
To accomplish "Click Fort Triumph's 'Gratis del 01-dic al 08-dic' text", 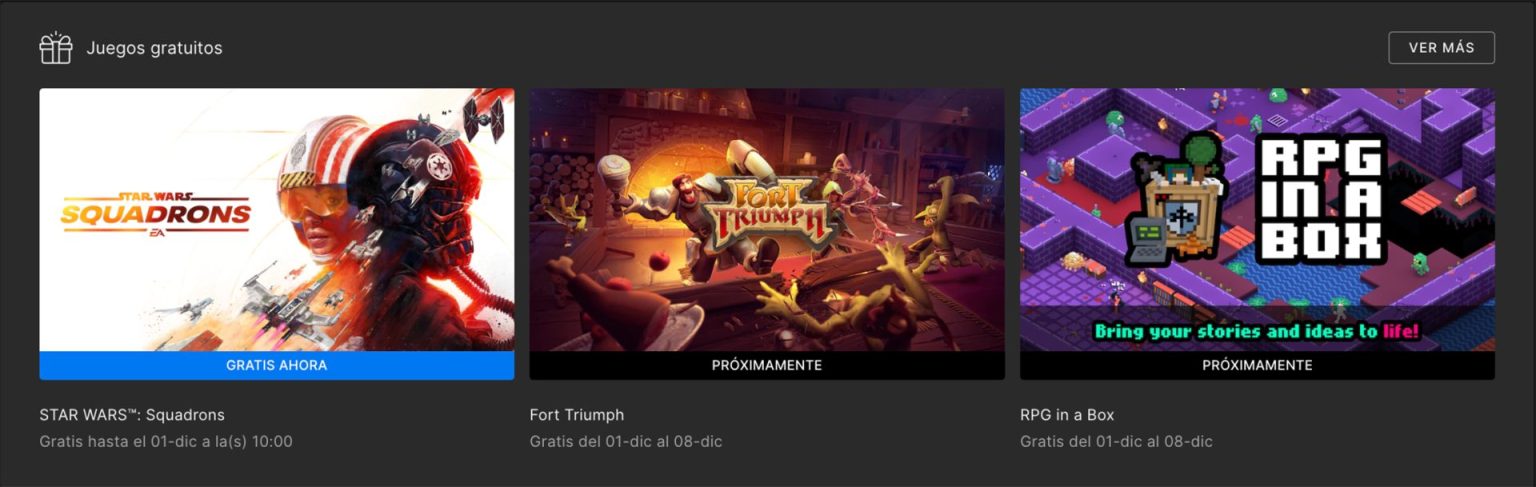I will [x=626, y=441].
